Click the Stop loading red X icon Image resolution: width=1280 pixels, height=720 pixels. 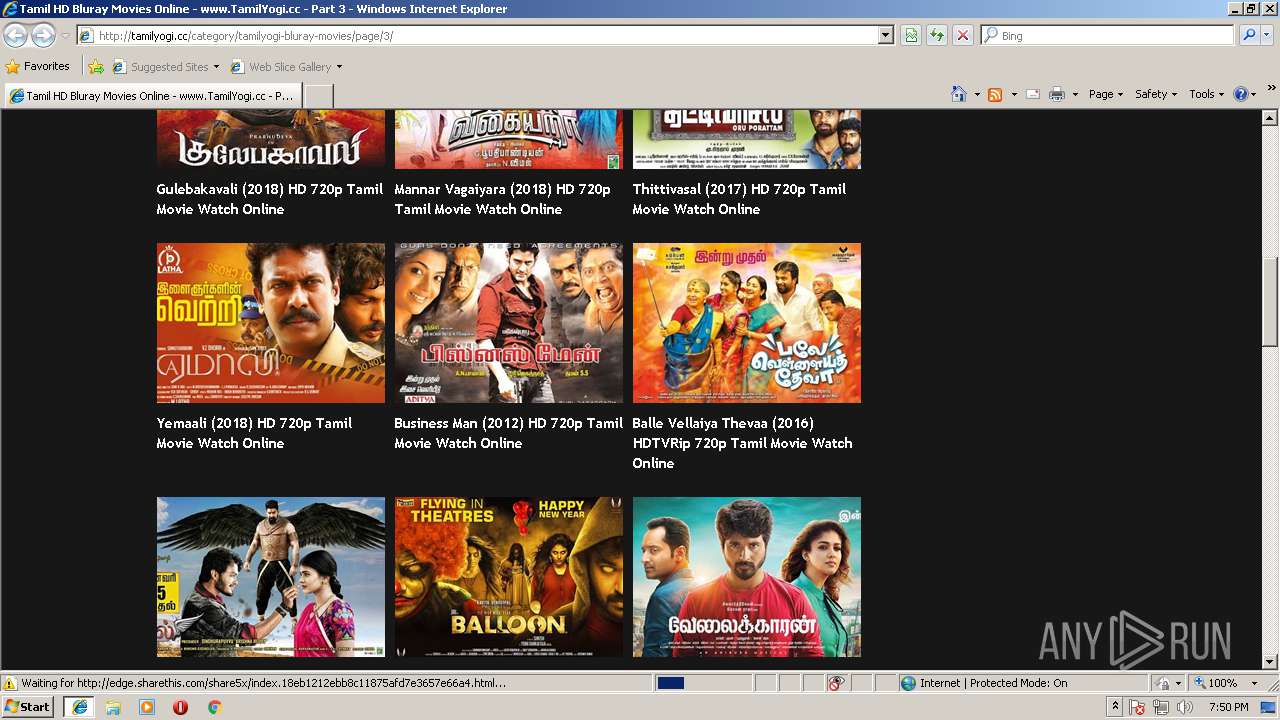point(962,35)
